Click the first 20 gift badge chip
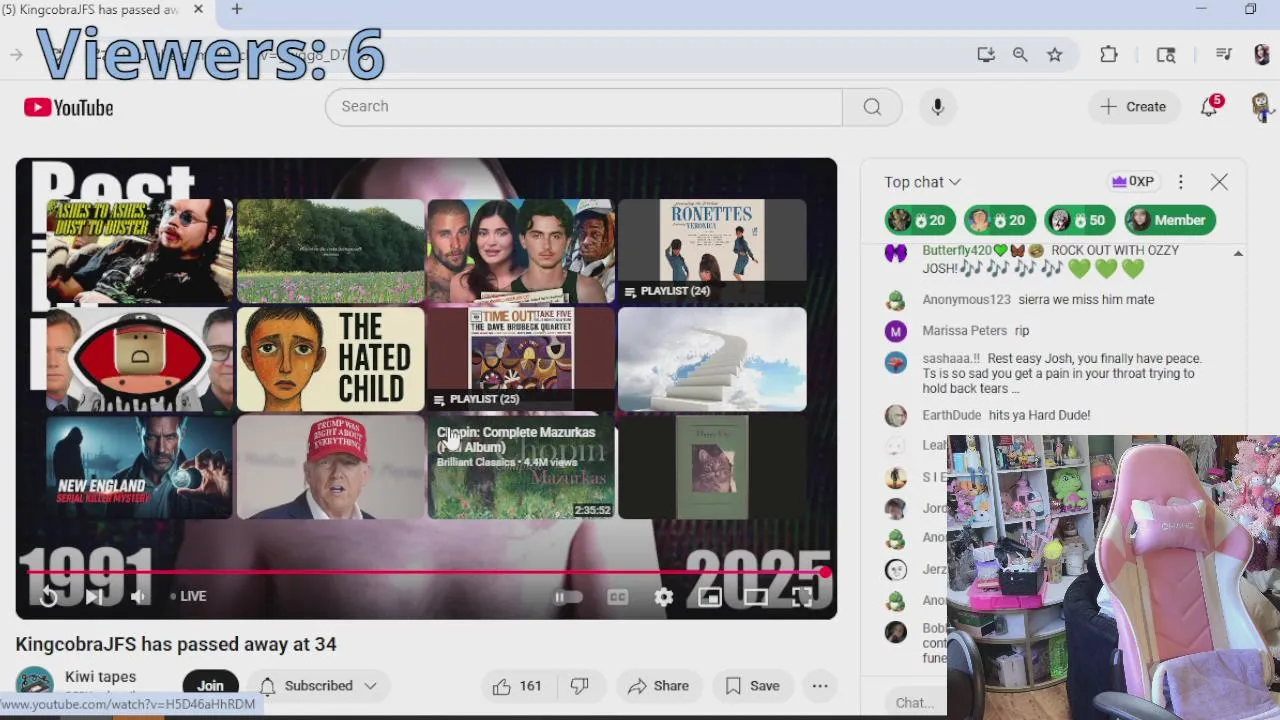1280x720 pixels. point(920,220)
